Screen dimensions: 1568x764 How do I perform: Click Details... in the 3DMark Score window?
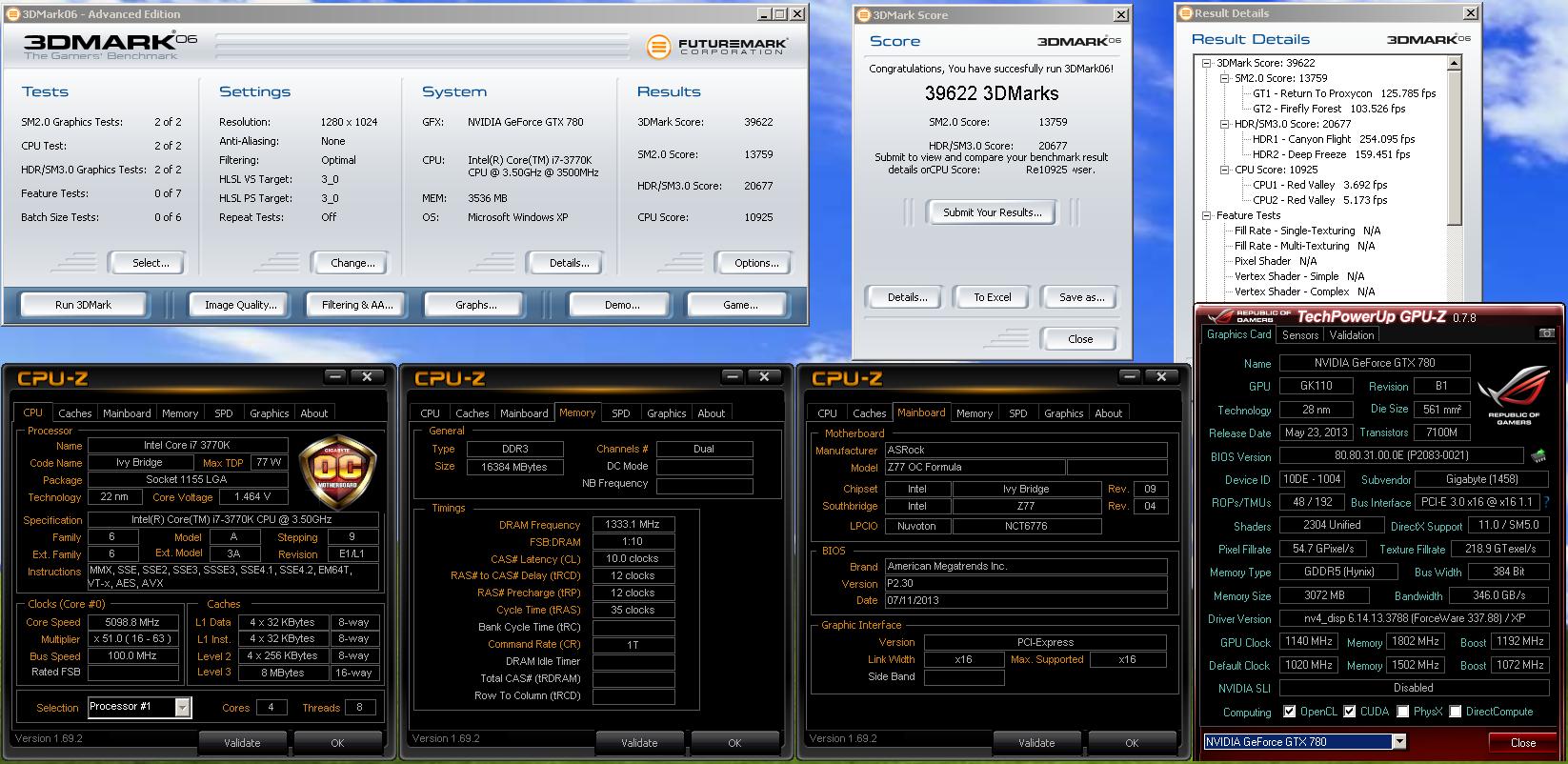(x=907, y=297)
